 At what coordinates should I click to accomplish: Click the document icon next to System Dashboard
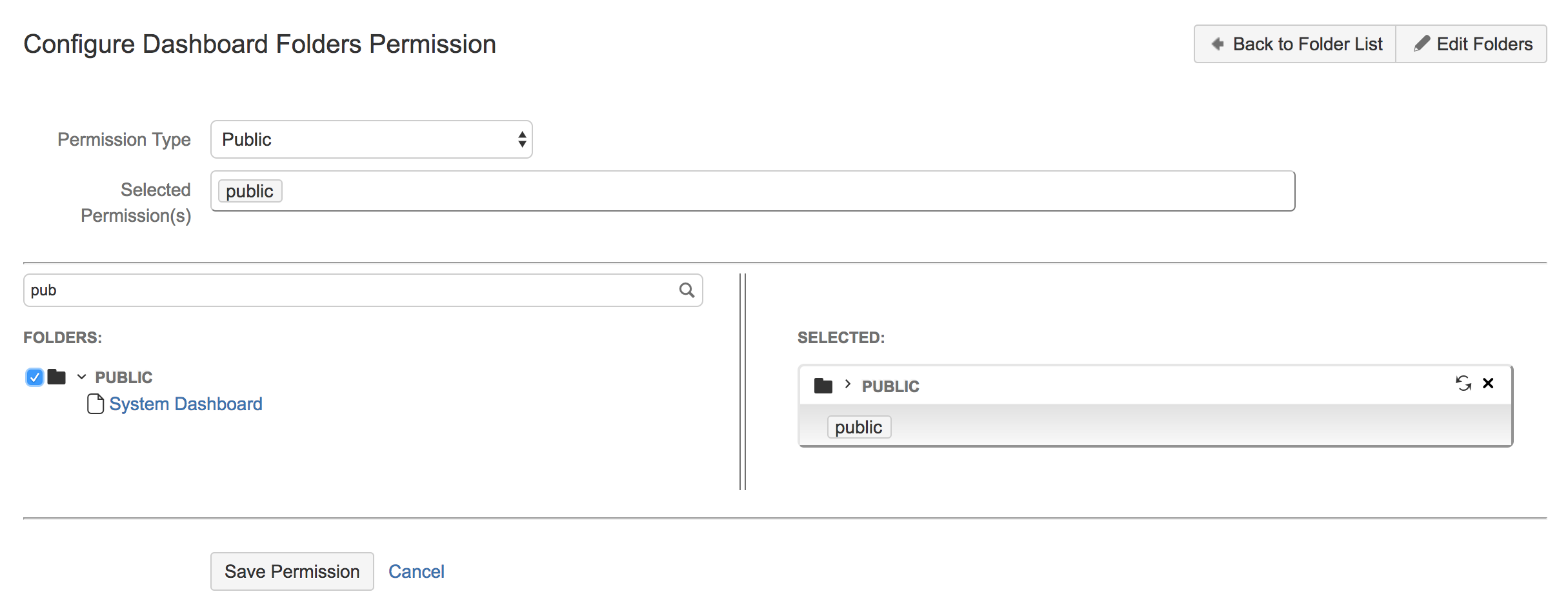click(x=95, y=404)
